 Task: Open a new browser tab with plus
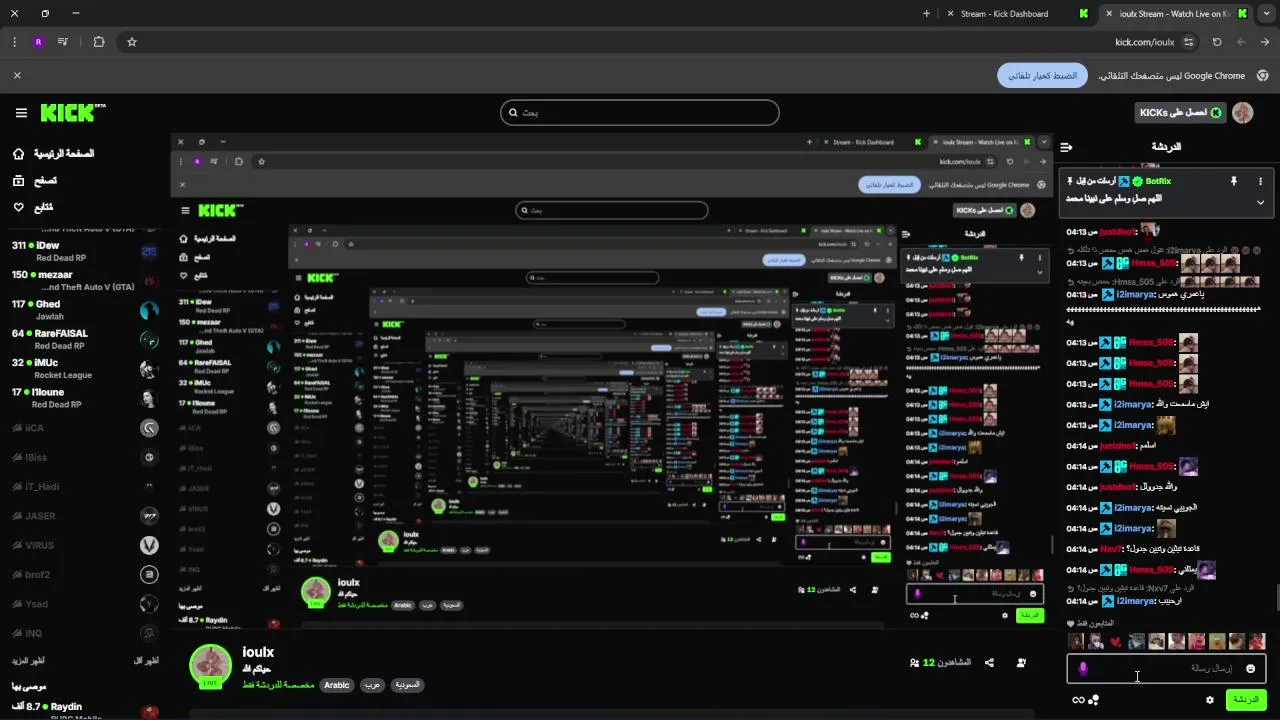(x=926, y=14)
